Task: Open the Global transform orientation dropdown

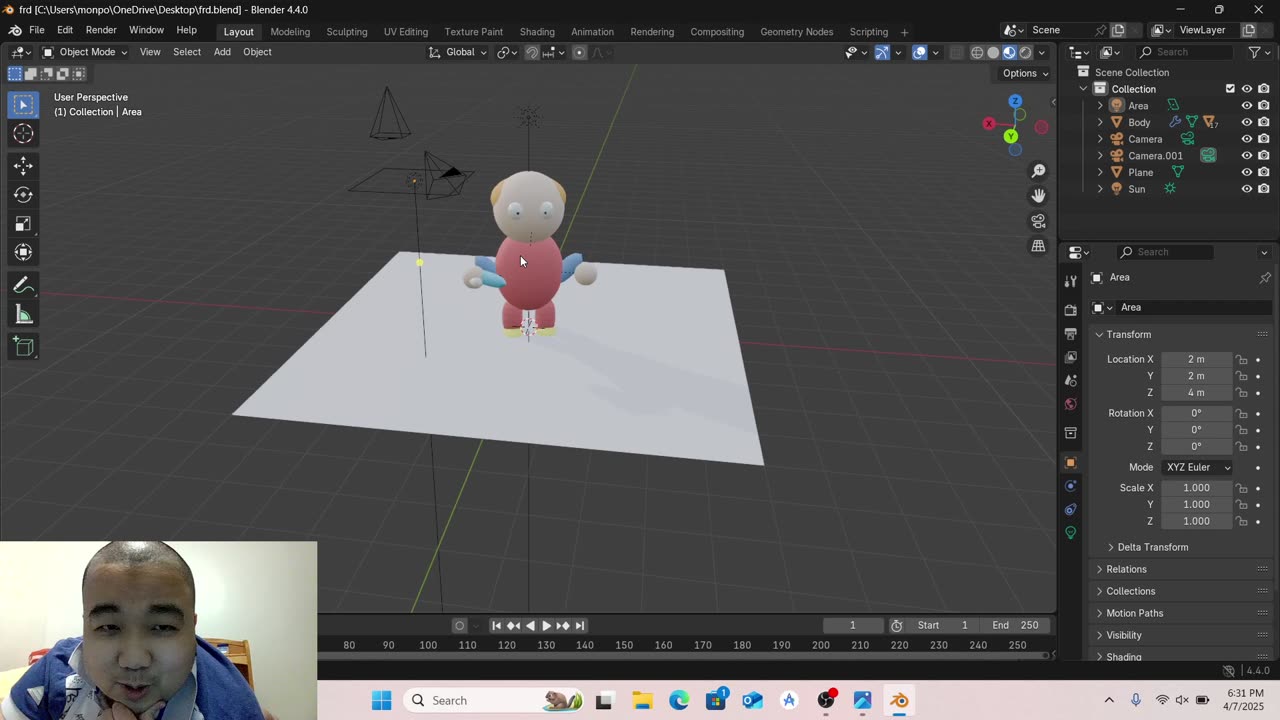Action: pos(458,52)
